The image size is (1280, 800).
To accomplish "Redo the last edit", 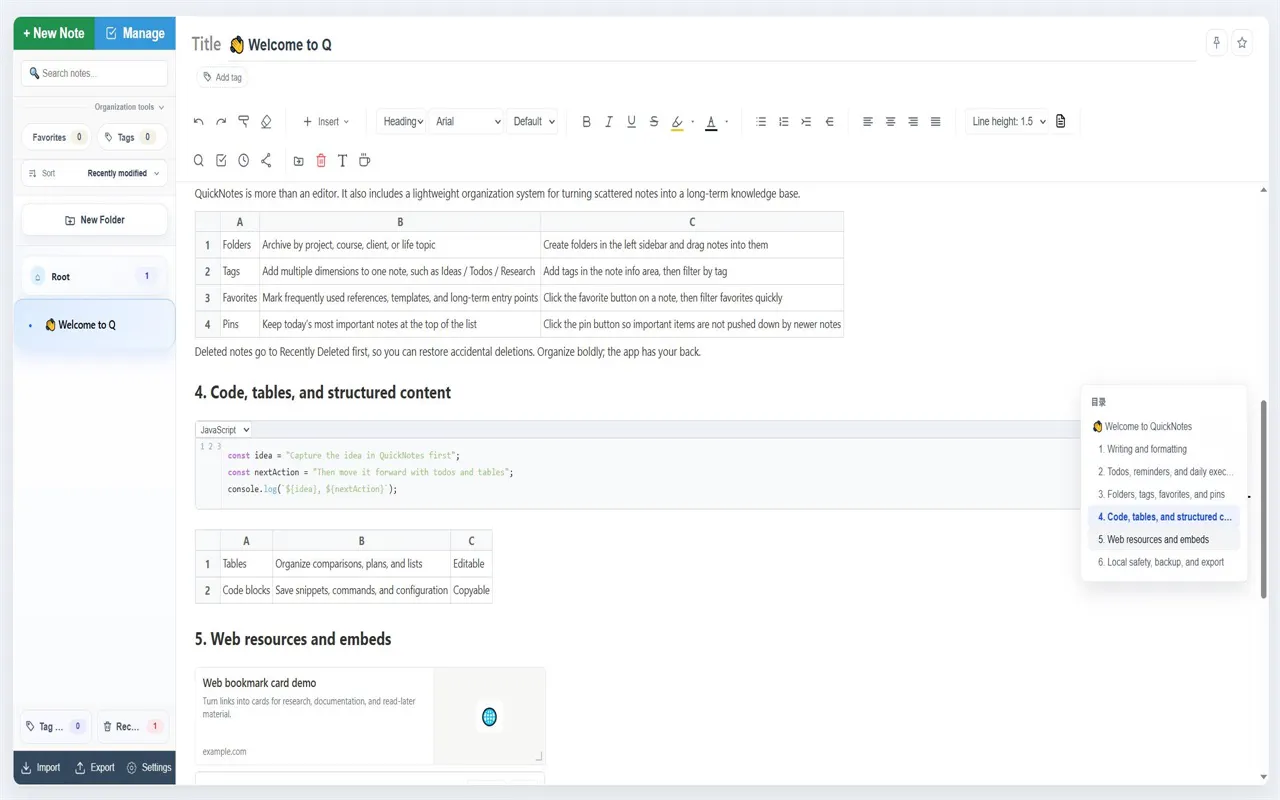I will coord(221,122).
